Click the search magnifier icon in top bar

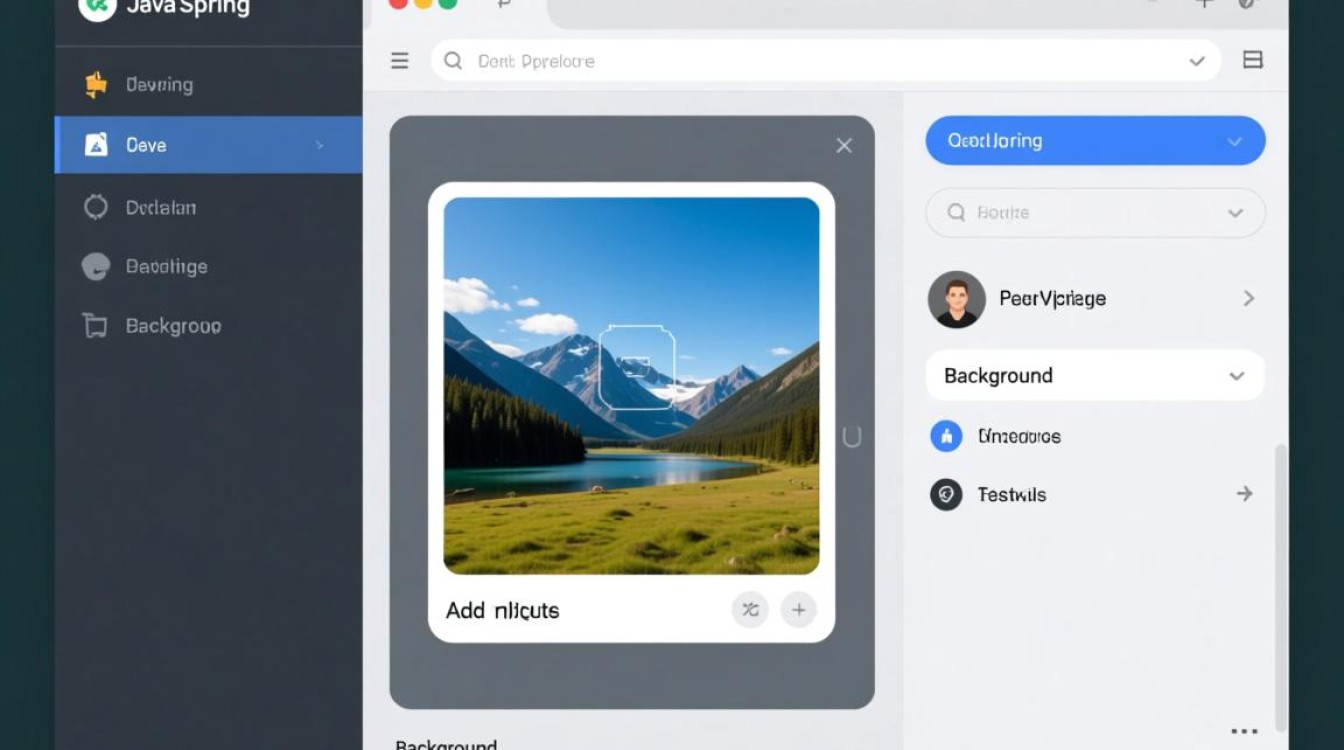[x=453, y=61]
